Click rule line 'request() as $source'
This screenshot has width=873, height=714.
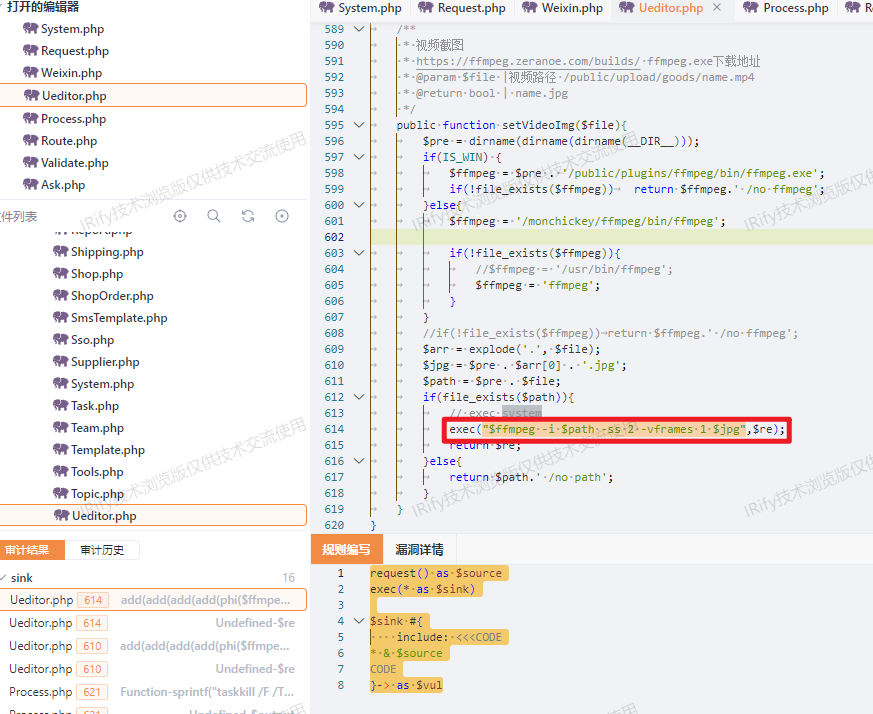click(435, 573)
